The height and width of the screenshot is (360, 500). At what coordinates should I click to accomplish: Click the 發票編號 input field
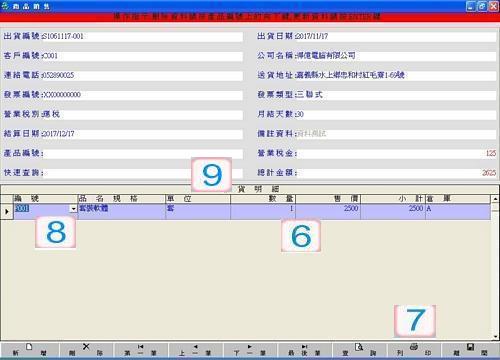(142, 95)
